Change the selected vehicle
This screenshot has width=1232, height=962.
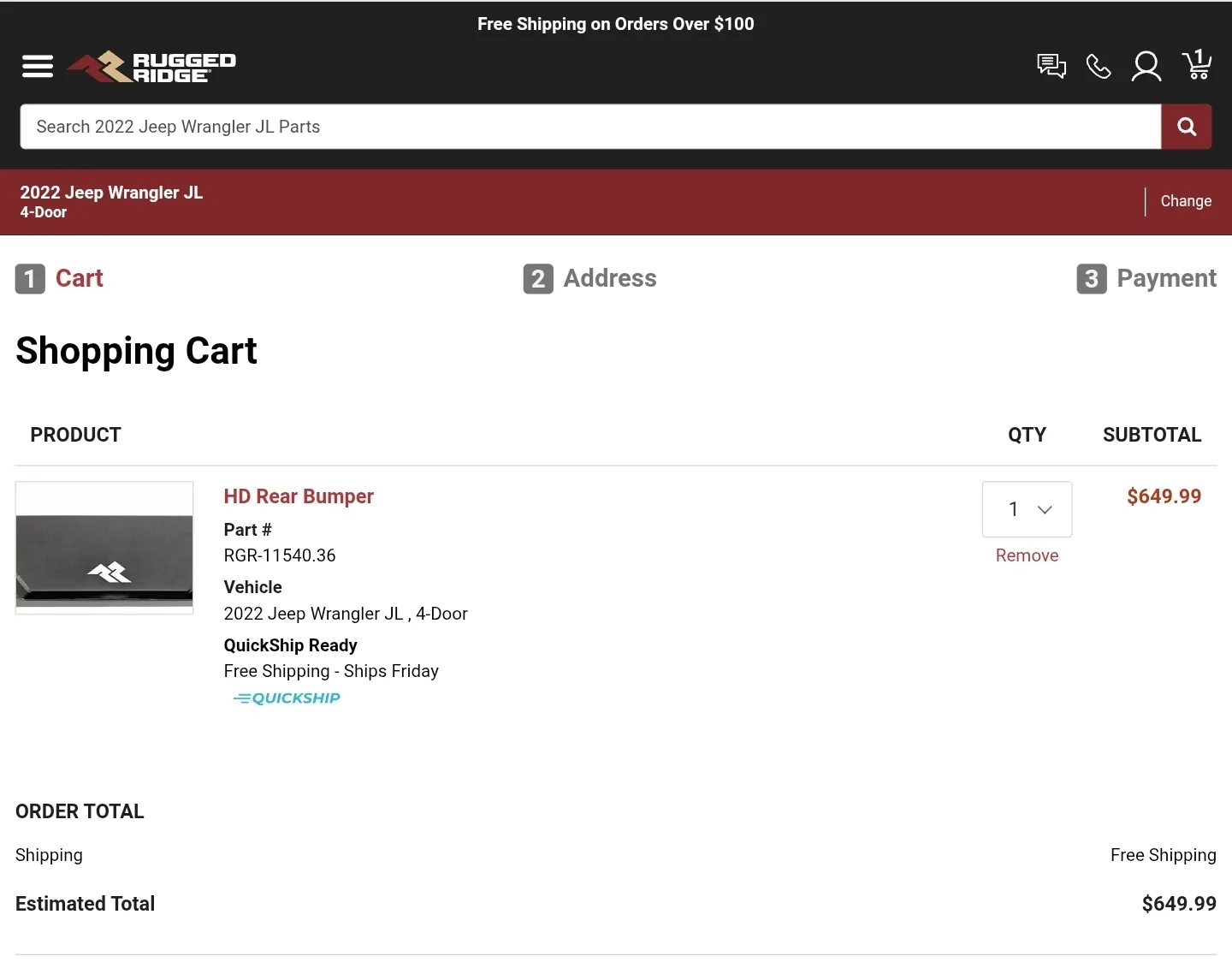click(x=1186, y=201)
